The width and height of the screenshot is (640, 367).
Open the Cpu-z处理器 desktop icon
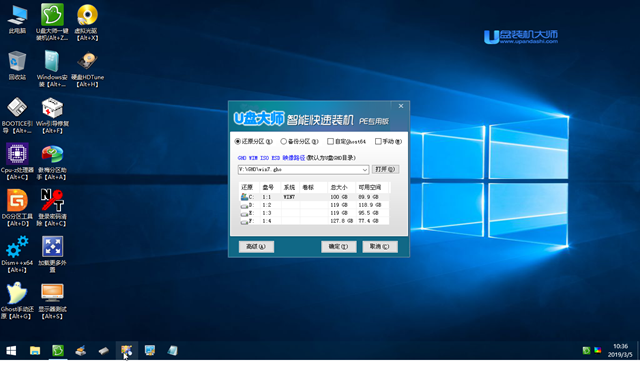pos(17,162)
